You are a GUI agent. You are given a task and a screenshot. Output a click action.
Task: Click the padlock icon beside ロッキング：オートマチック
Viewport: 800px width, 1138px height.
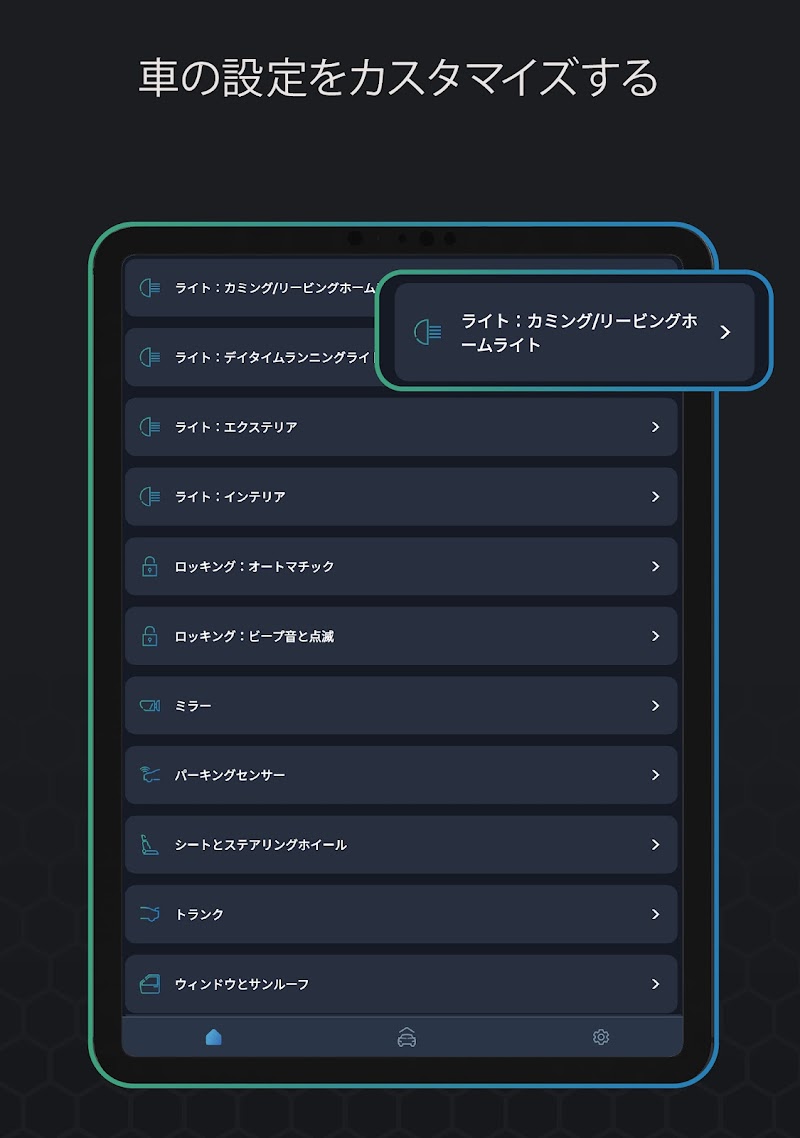(149, 567)
